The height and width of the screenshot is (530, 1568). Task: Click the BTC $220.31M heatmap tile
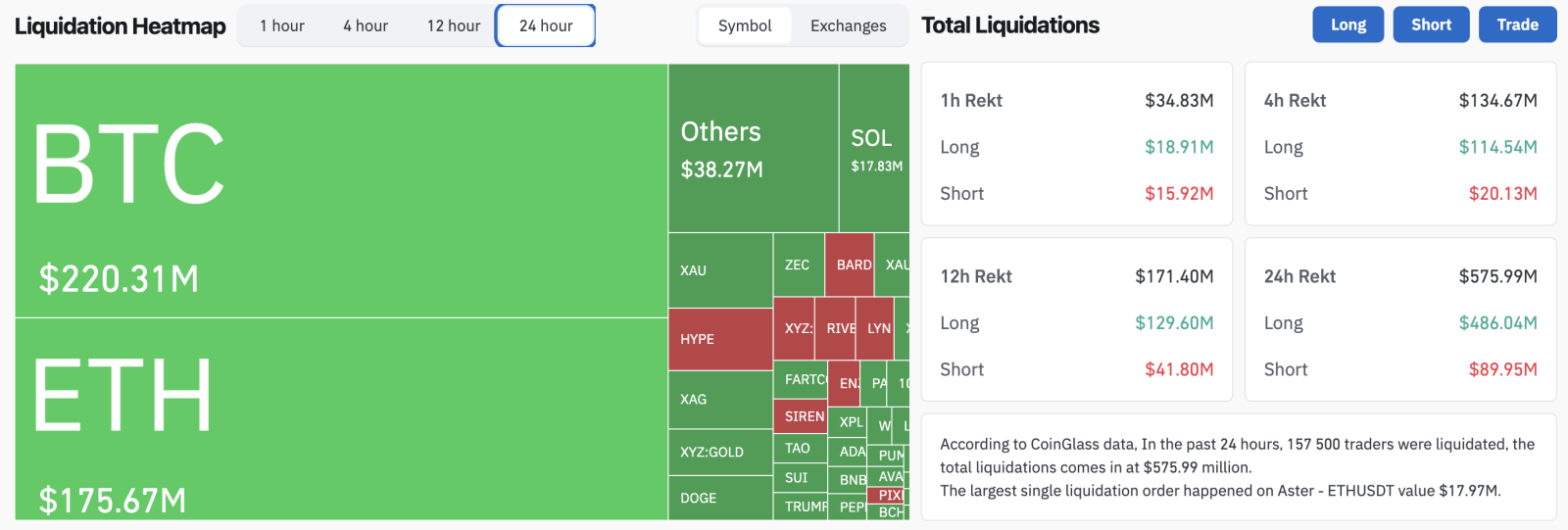(x=341, y=191)
